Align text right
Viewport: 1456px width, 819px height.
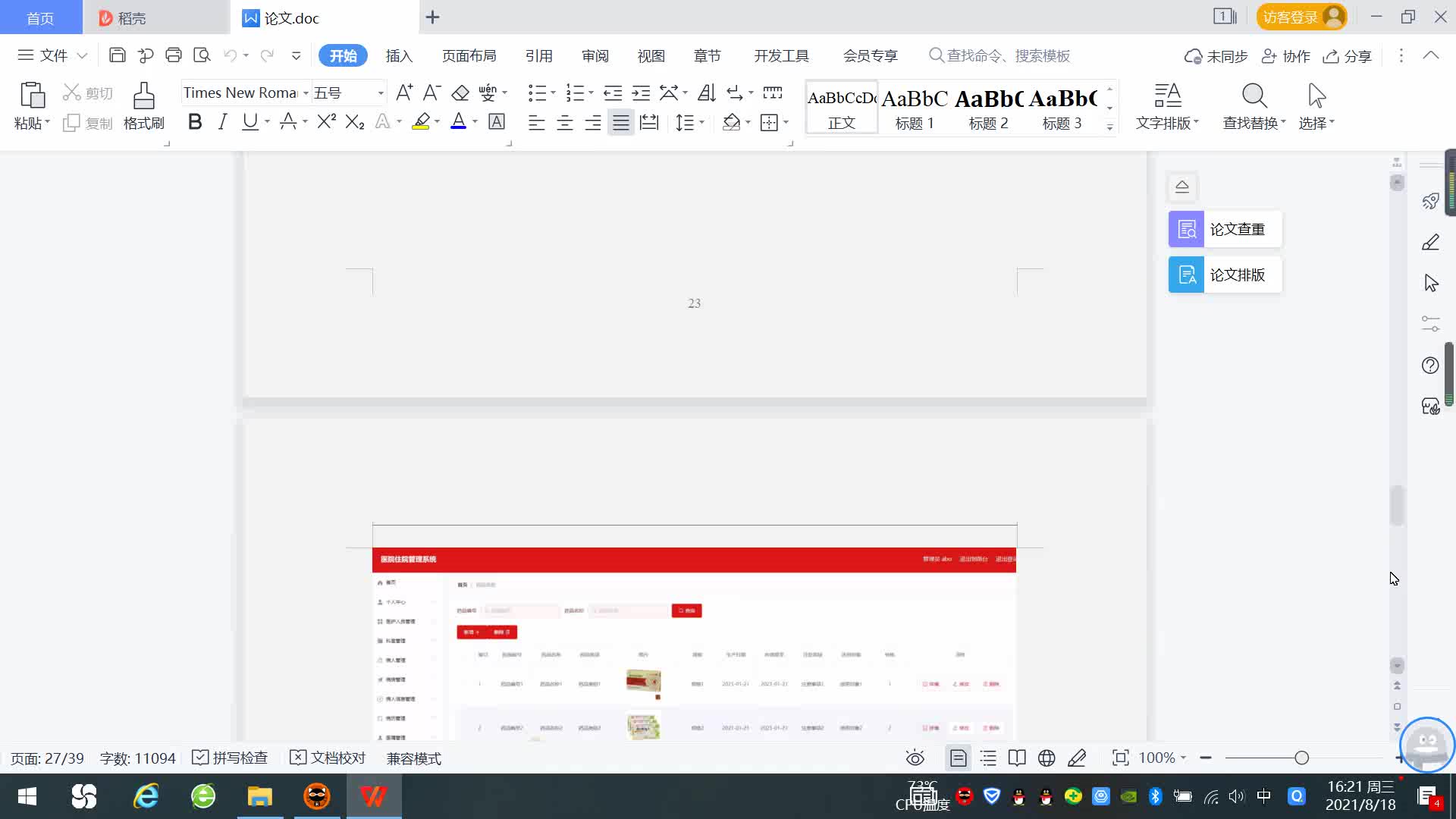[593, 122]
